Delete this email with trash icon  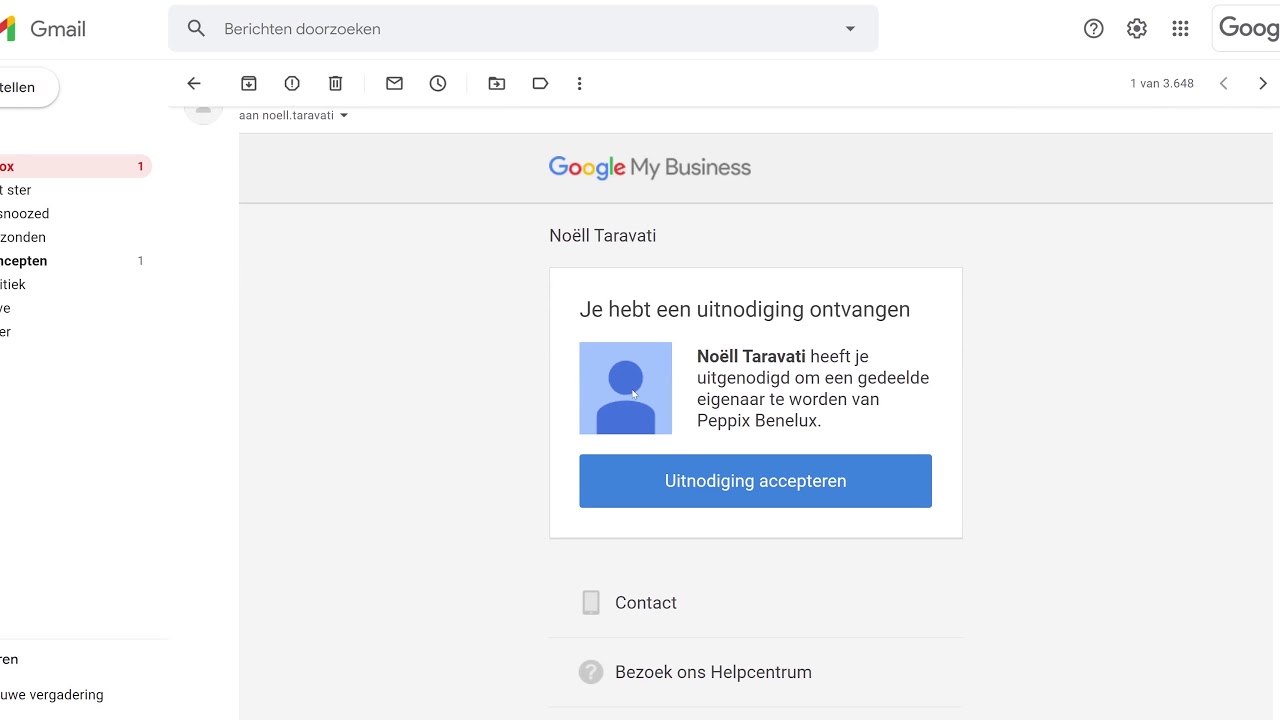[x=336, y=84]
